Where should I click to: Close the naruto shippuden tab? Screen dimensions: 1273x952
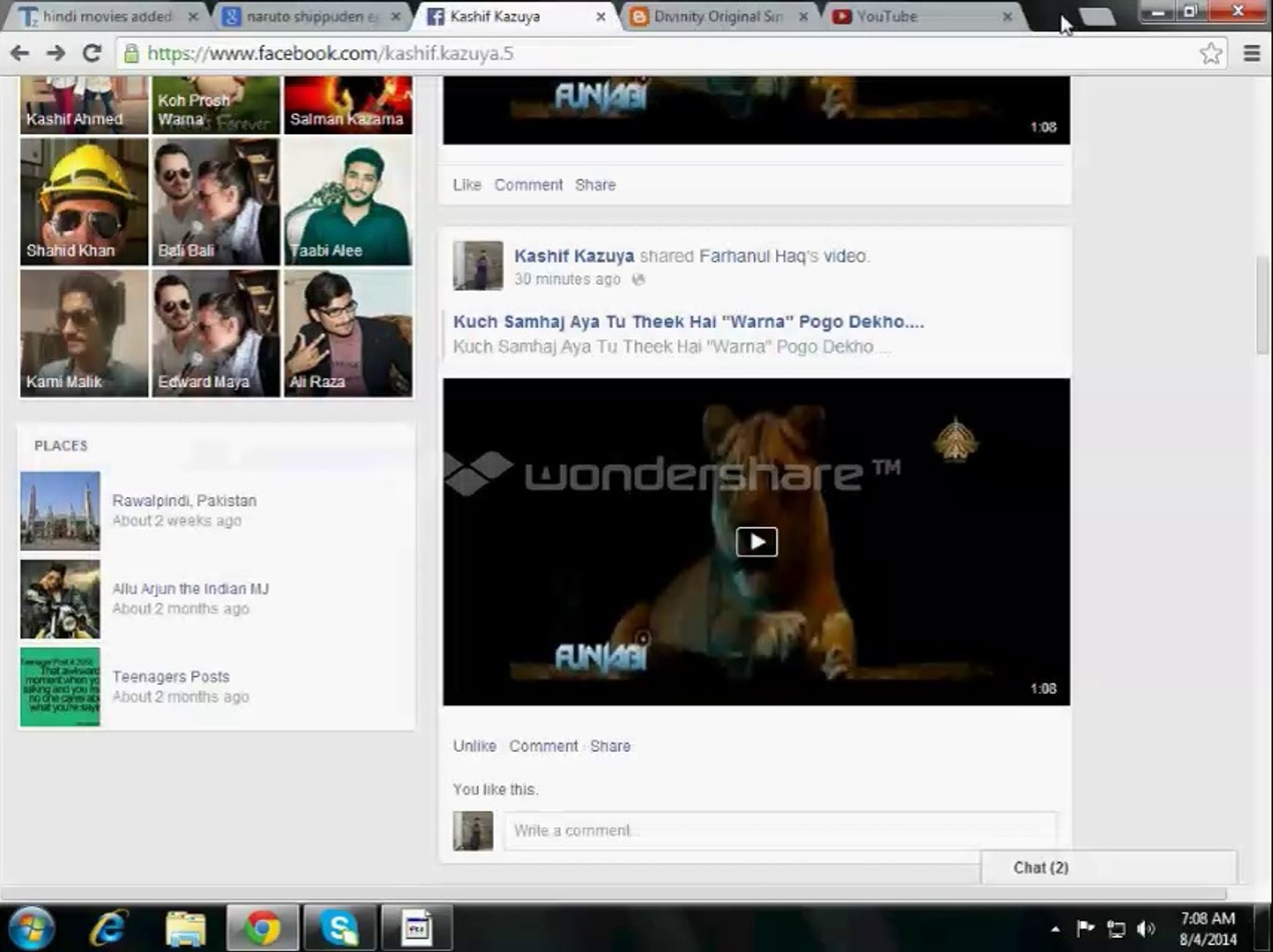(x=396, y=17)
